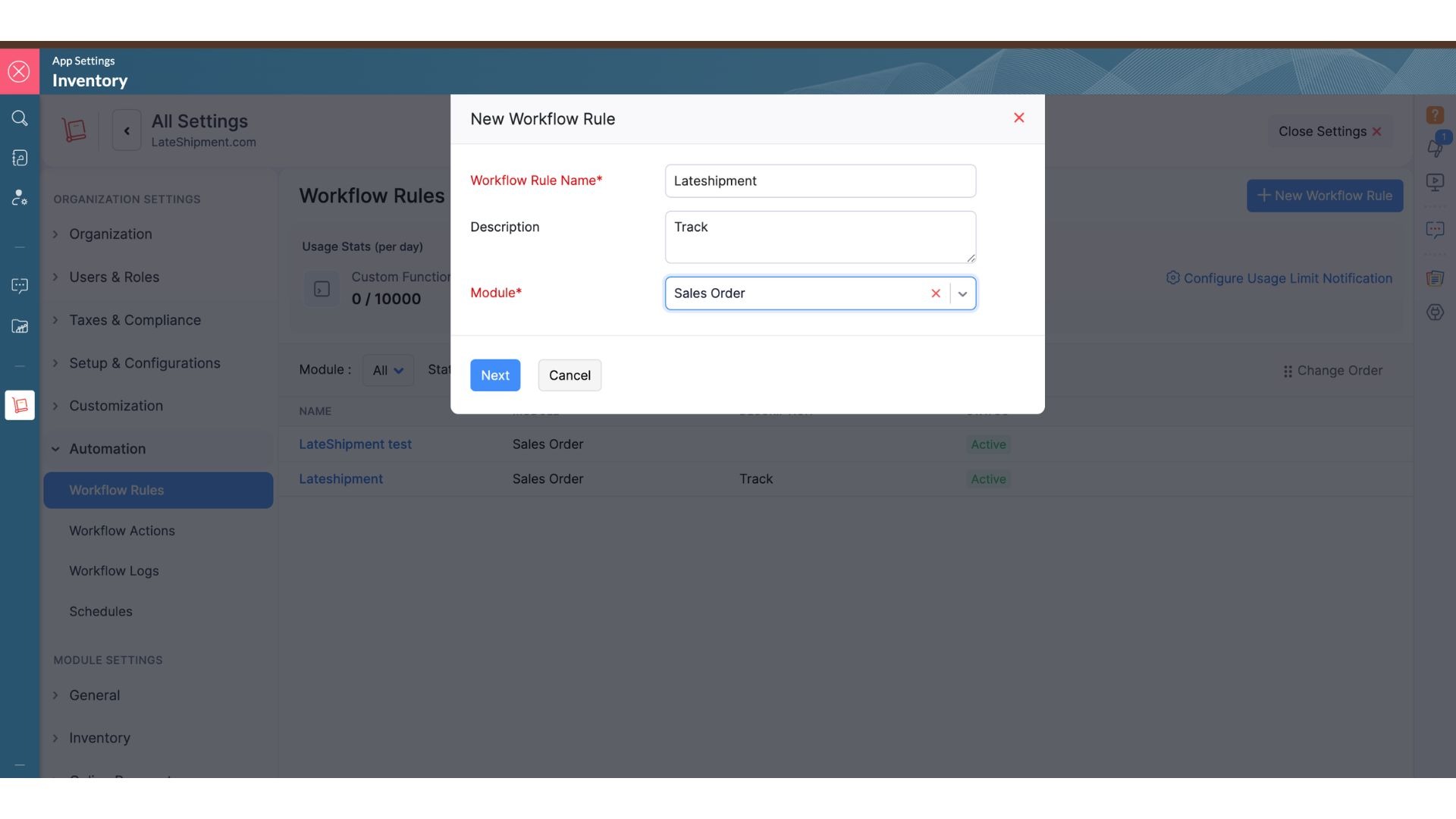Image resolution: width=1456 pixels, height=819 pixels.
Task: Expand the Organization settings section
Action: point(110,234)
